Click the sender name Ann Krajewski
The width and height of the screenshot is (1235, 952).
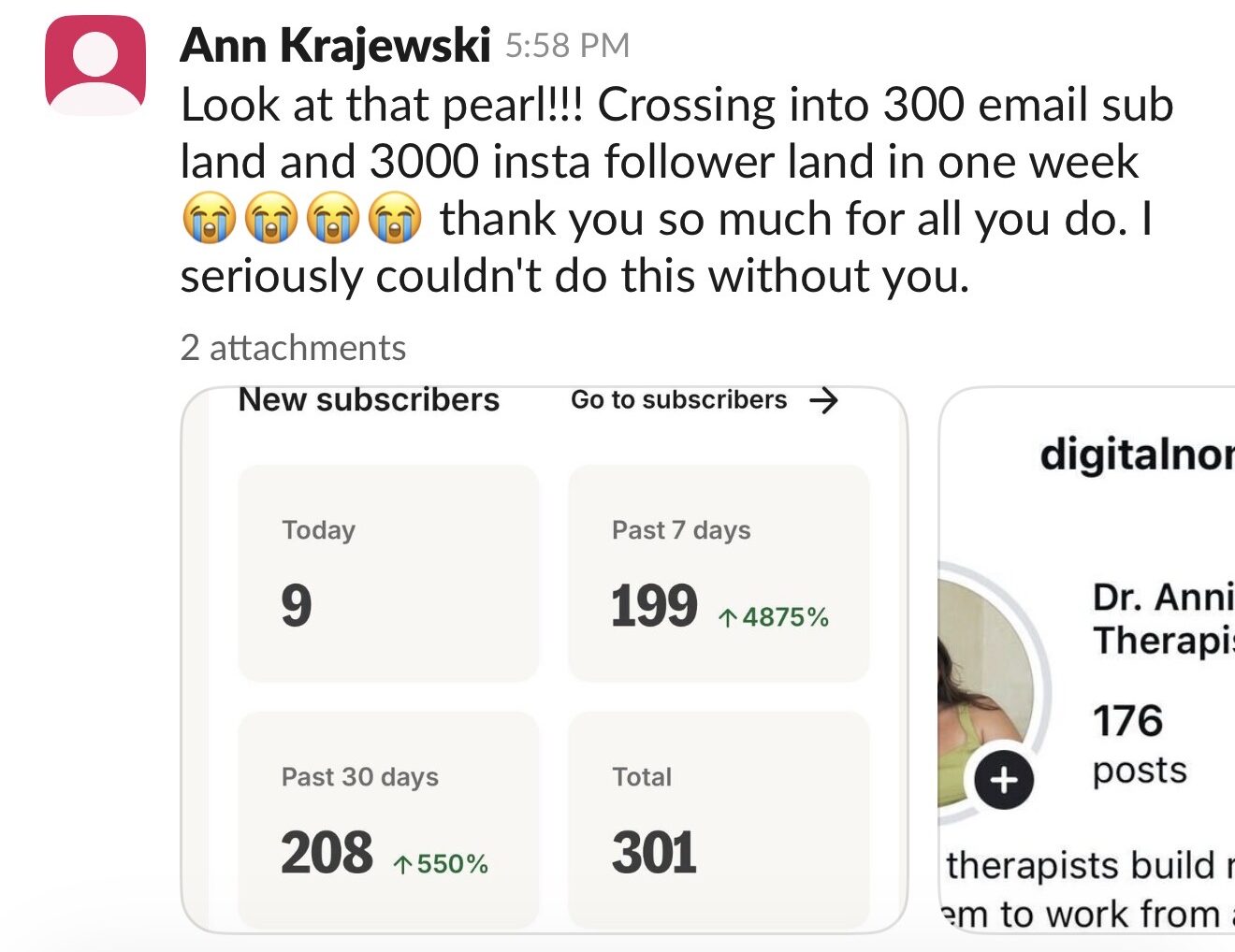[x=335, y=45]
